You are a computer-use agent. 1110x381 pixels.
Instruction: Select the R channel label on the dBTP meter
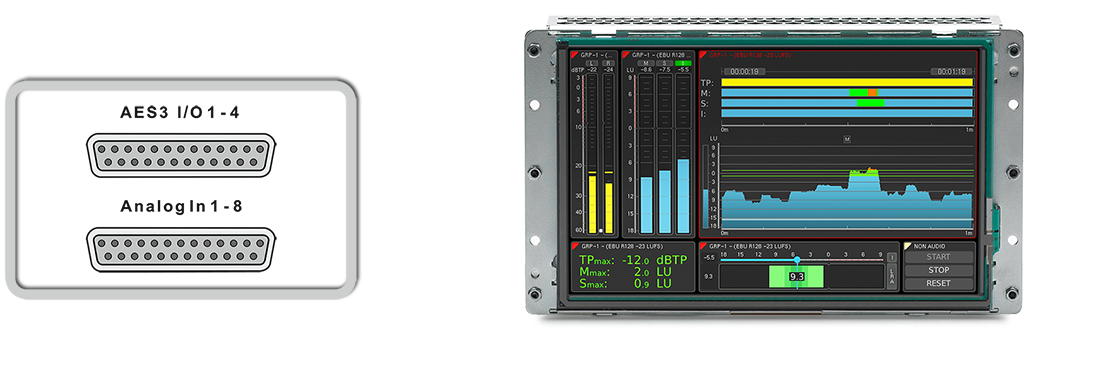[608, 63]
